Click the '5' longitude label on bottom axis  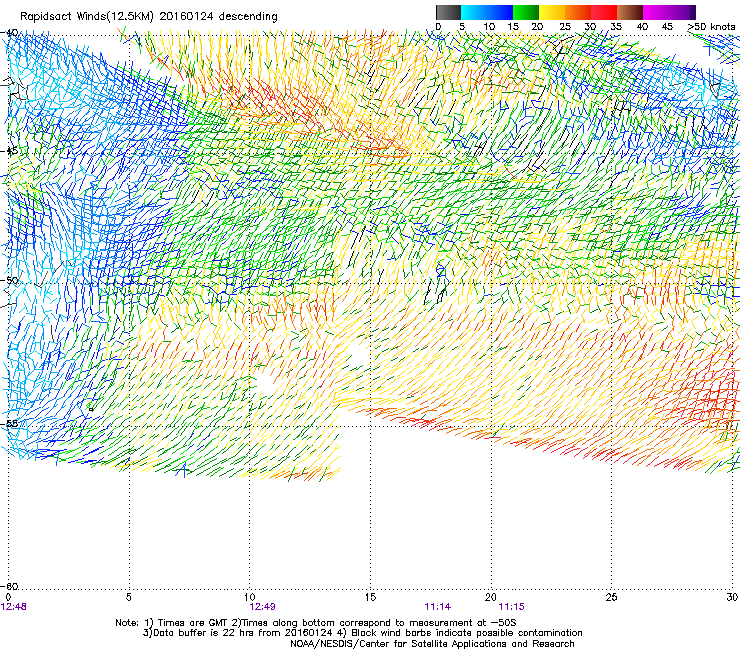click(x=128, y=597)
